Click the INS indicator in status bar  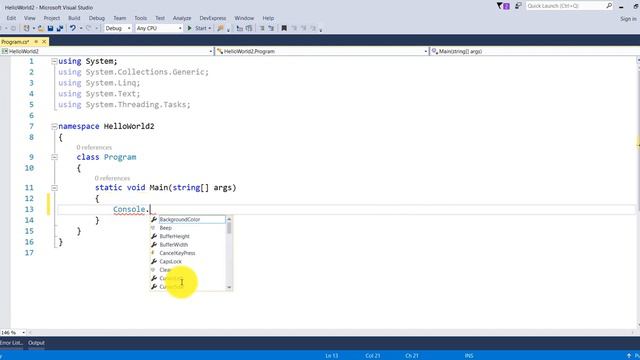(469, 356)
